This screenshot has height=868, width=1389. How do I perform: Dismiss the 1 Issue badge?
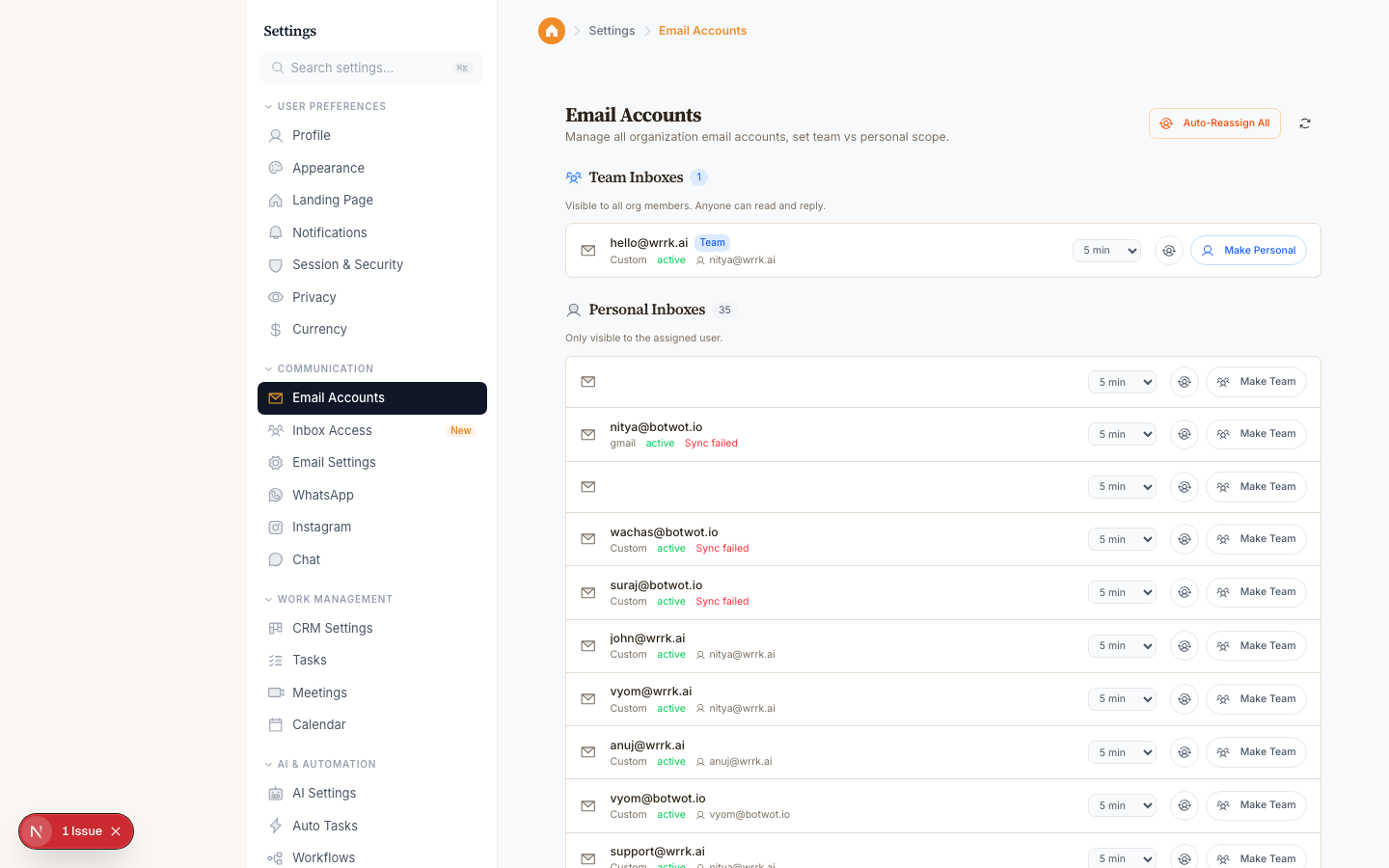click(115, 830)
